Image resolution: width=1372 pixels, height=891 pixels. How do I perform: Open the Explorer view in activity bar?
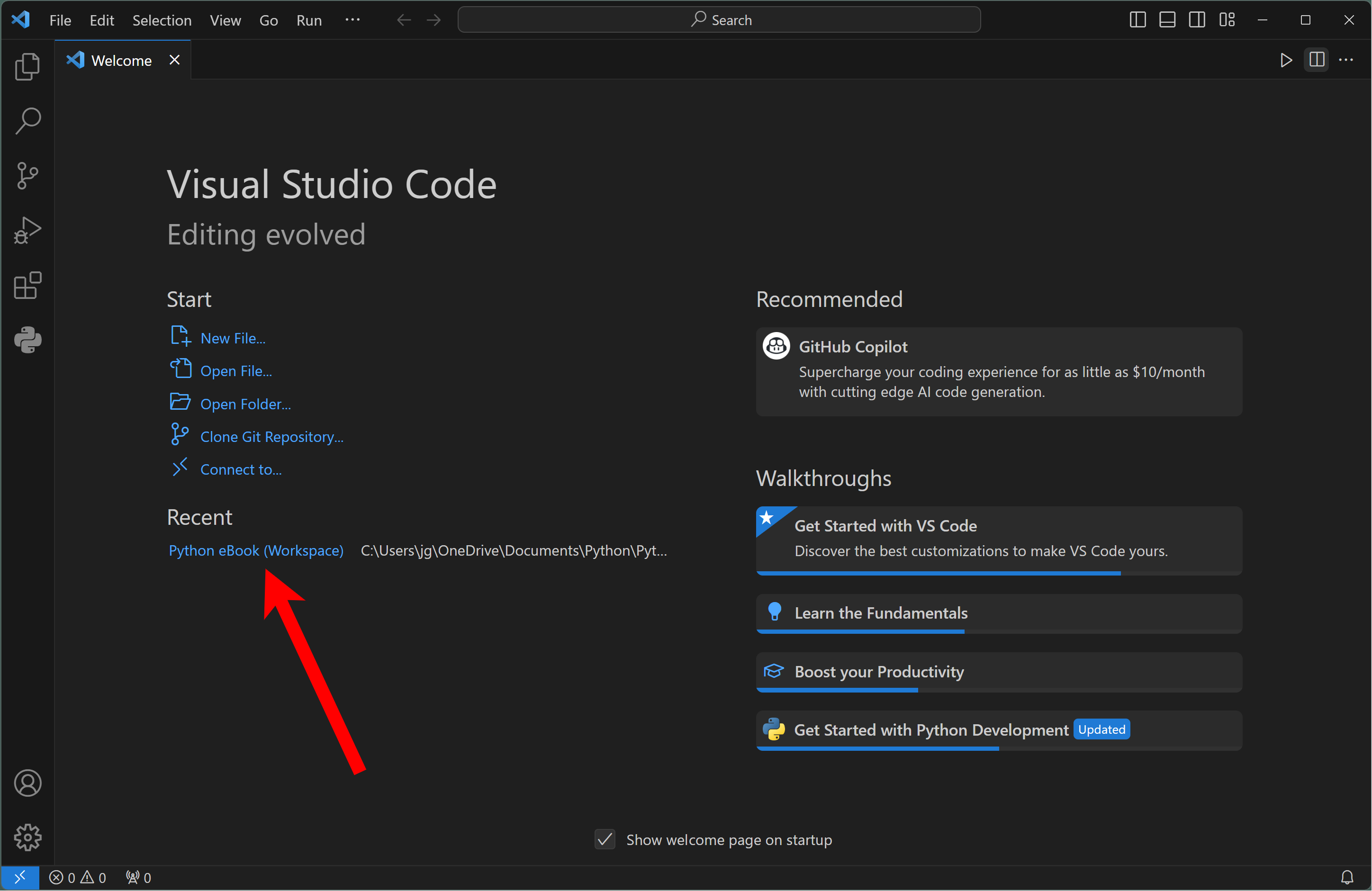[x=27, y=66]
